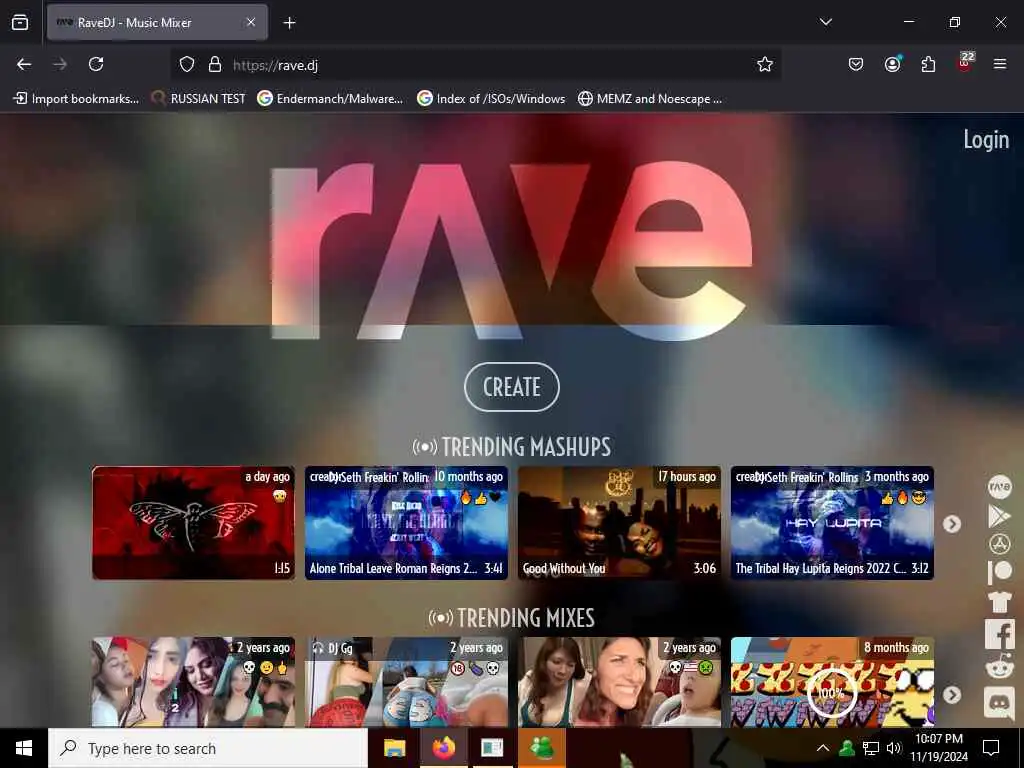Reload the rave.dj page
This screenshot has height=768, width=1024.
[96, 64]
